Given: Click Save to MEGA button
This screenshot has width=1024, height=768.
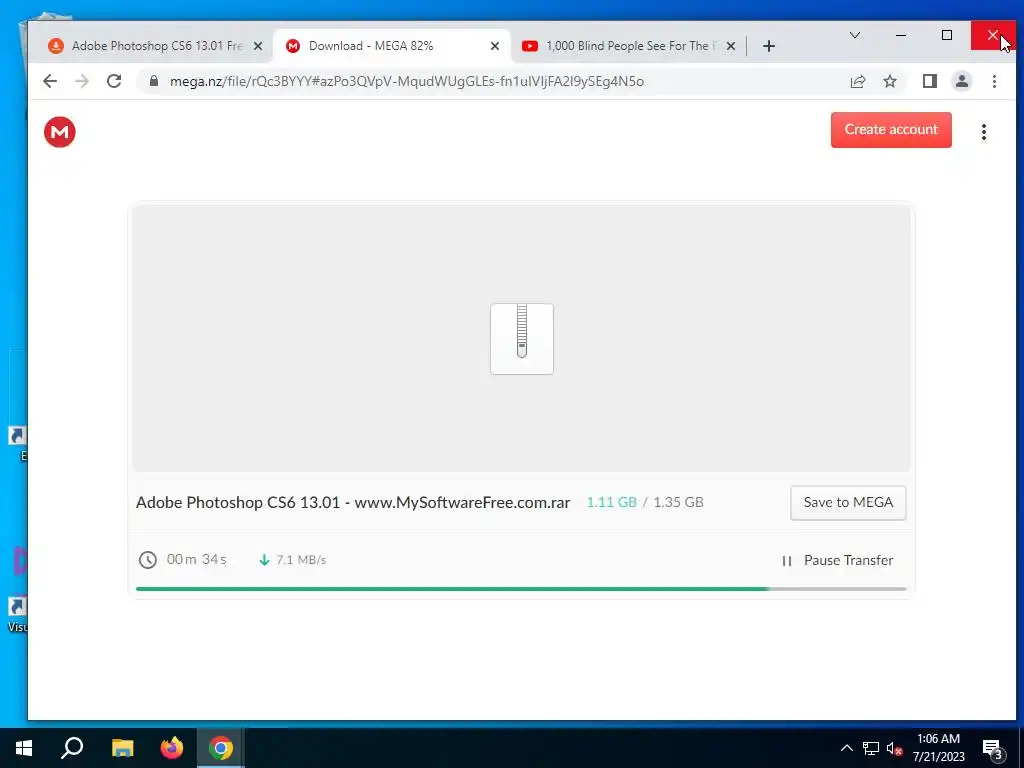Looking at the screenshot, I should pyautogui.click(x=848, y=502).
